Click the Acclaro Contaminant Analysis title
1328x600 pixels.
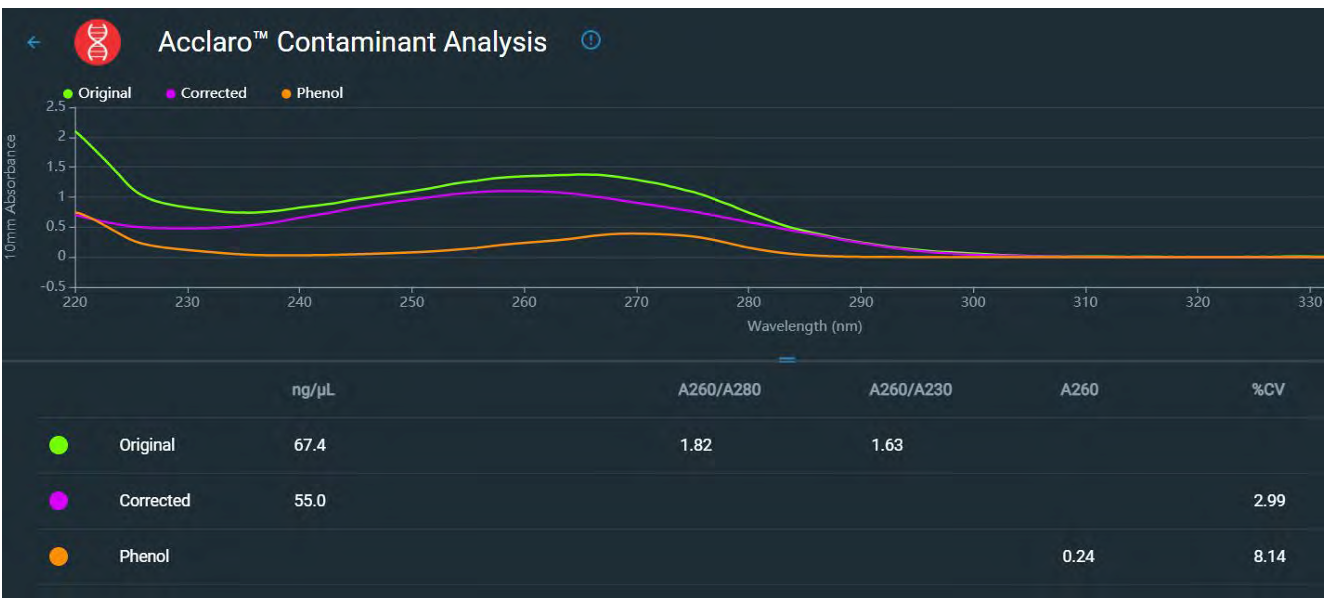(x=352, y=42)
